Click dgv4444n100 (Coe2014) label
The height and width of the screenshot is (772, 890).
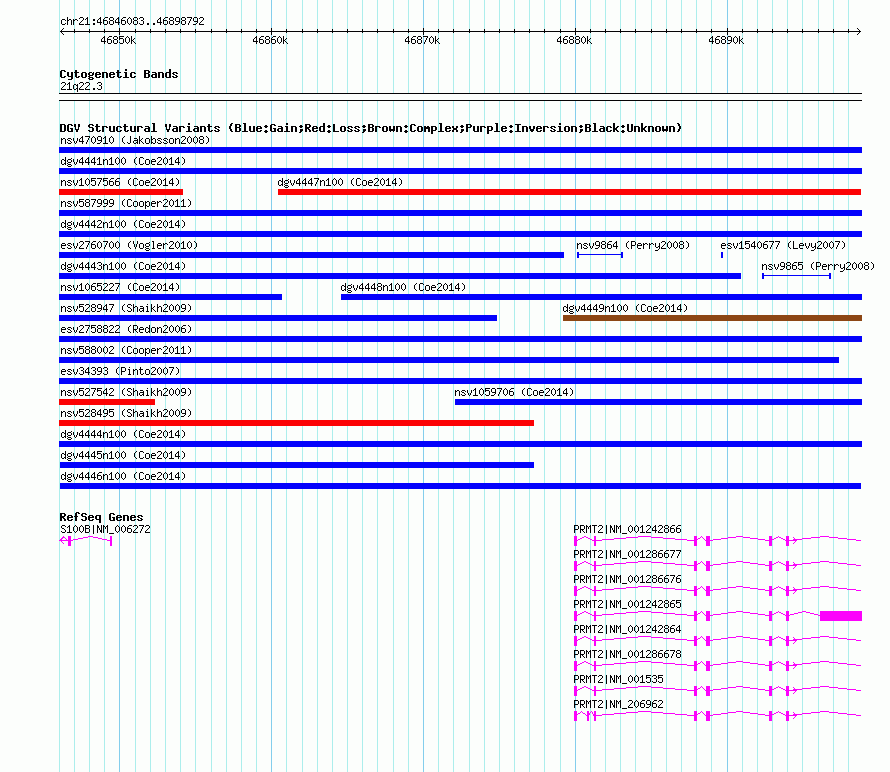(123, 434)
